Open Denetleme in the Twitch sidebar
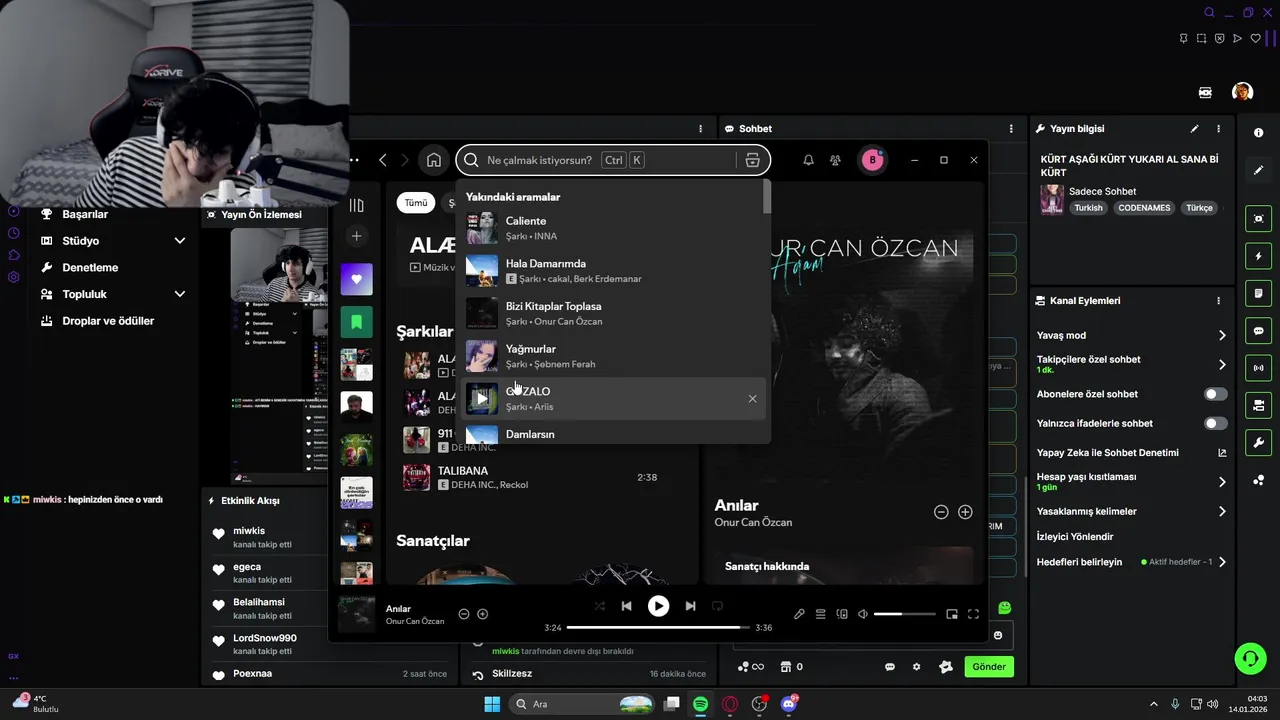The height and width of the screenshot is (720, 1280). [x=90, y=268]
